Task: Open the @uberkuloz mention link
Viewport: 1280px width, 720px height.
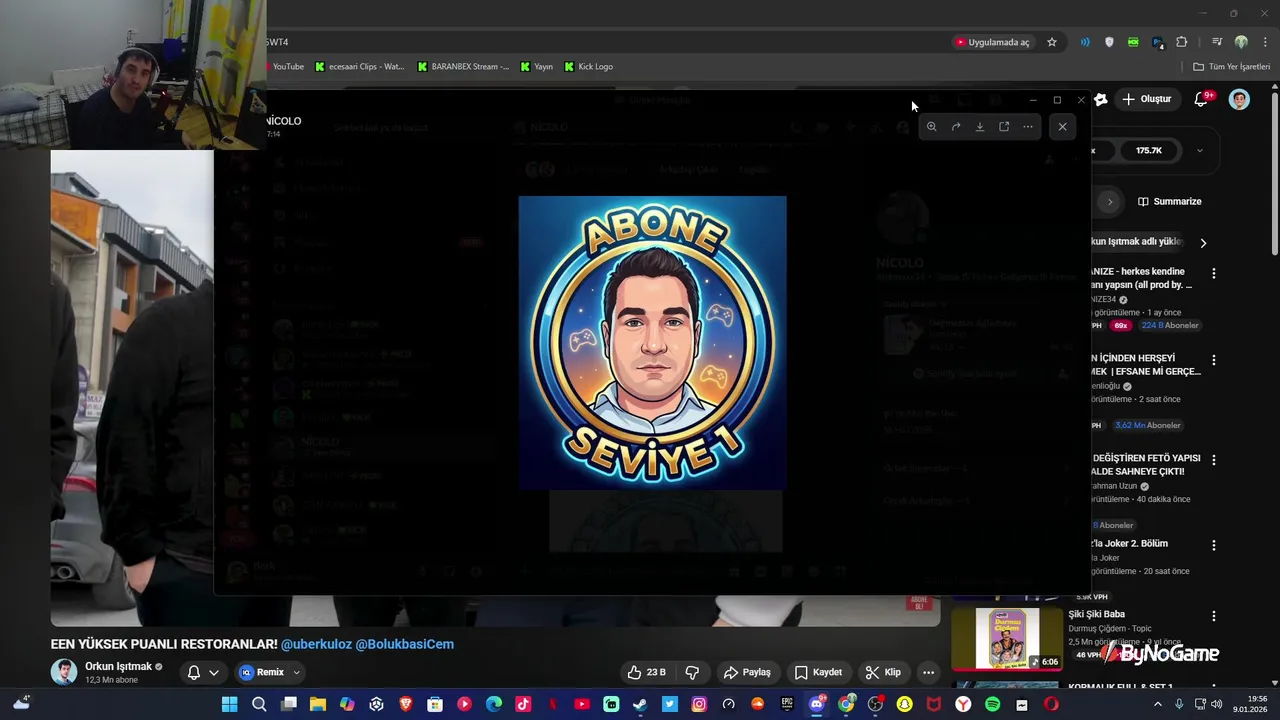Action: tap(316, 644)
